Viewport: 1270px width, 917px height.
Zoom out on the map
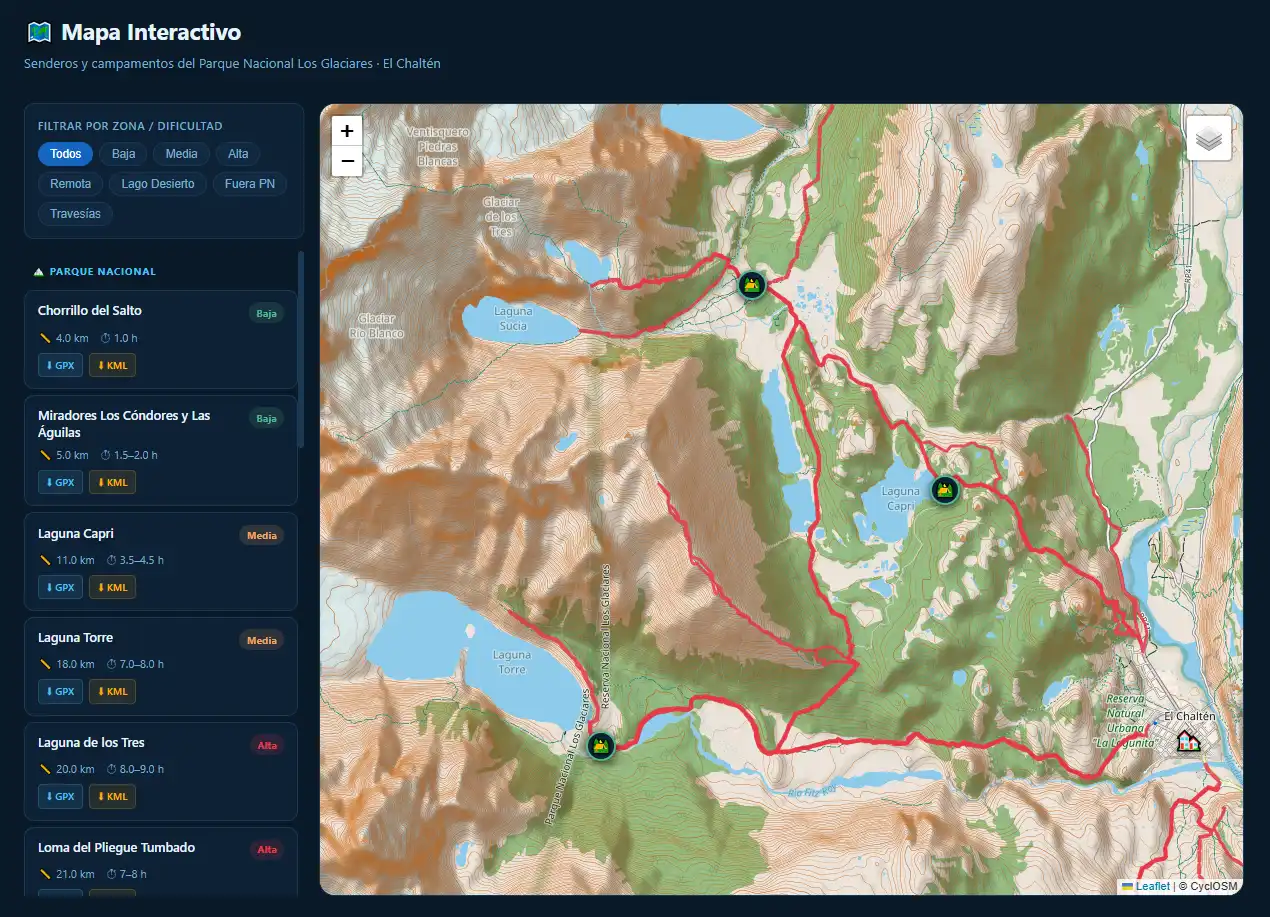pos(347,160)
